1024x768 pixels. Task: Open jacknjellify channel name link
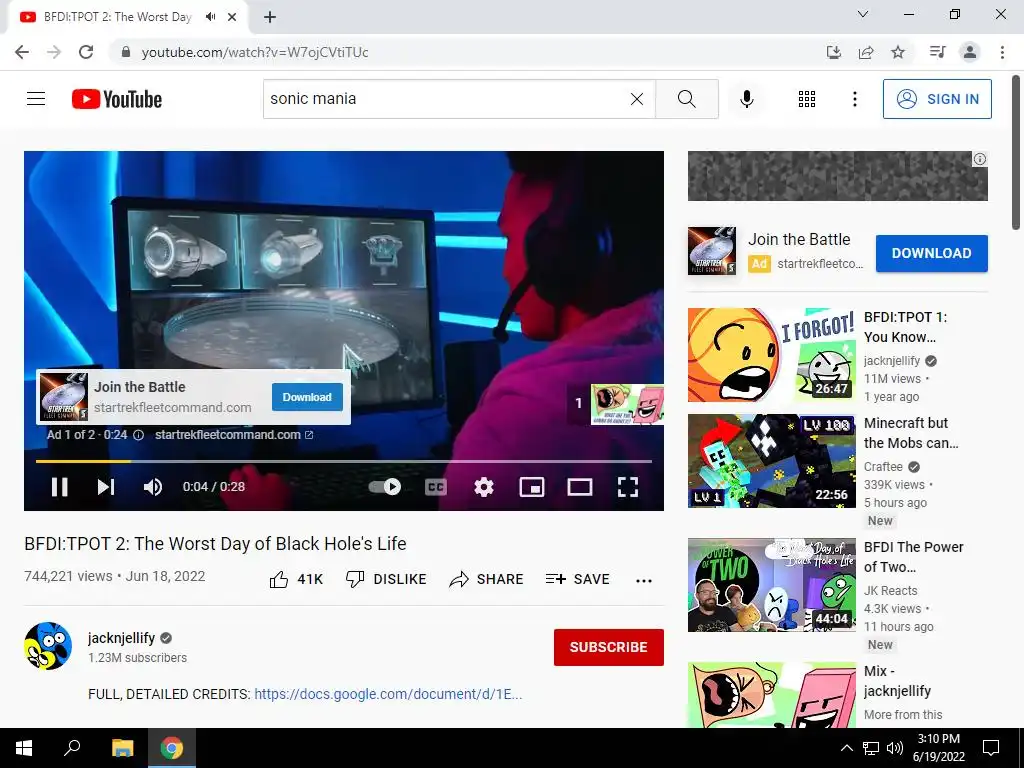121,638
